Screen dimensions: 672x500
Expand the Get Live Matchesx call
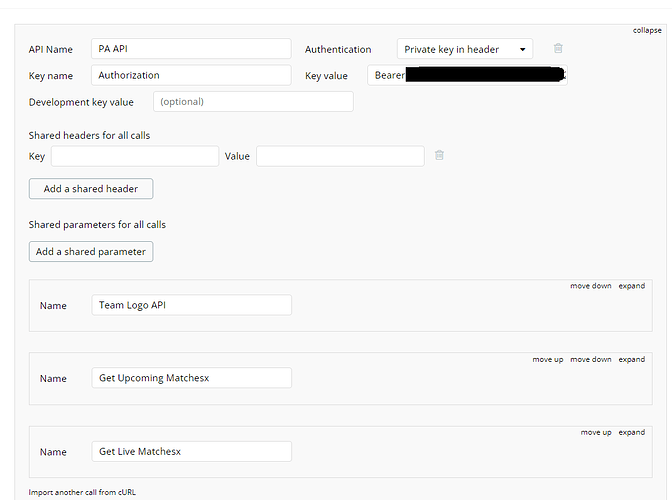tap(631, 432)
